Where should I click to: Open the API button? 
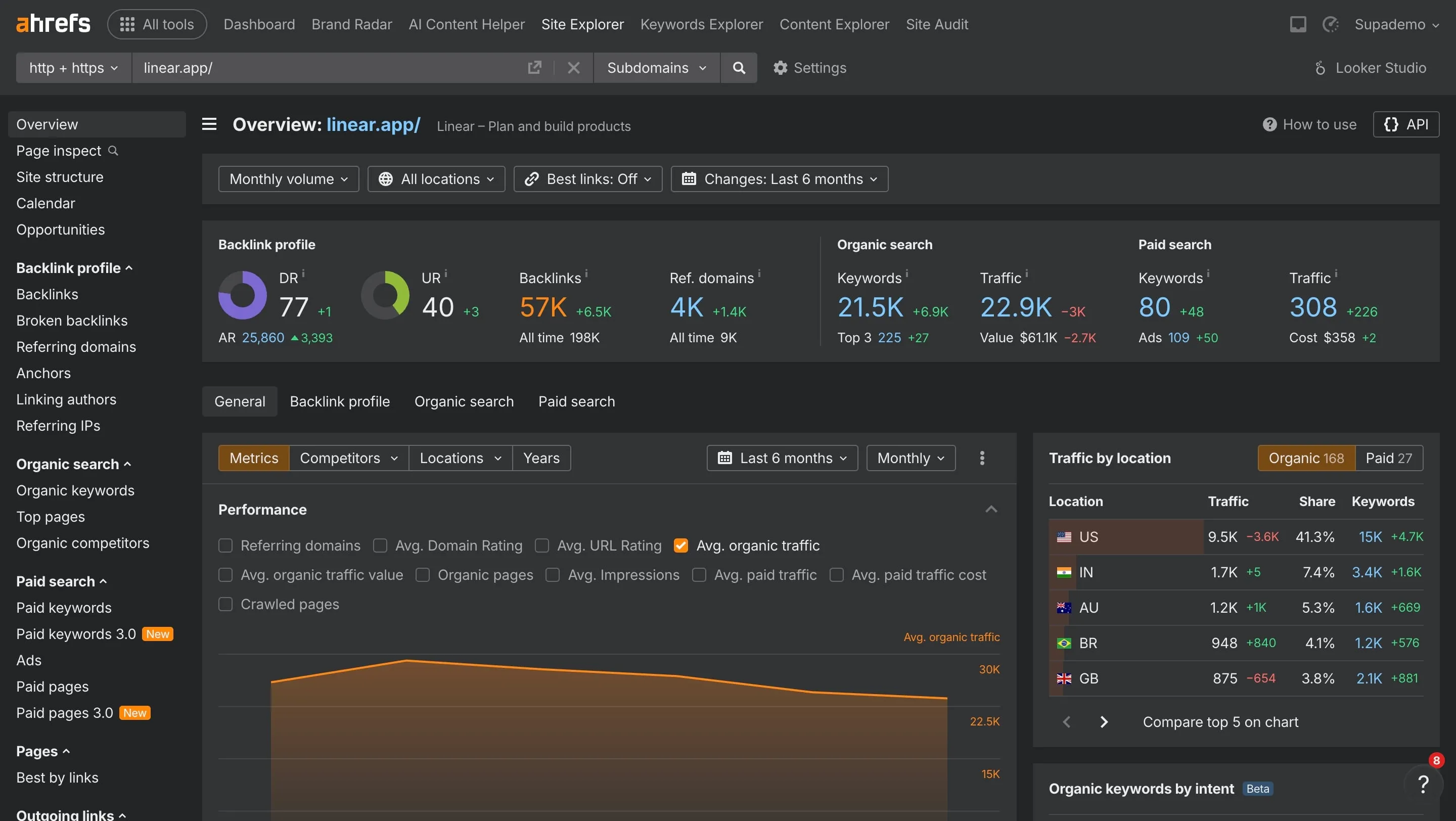1405,124
